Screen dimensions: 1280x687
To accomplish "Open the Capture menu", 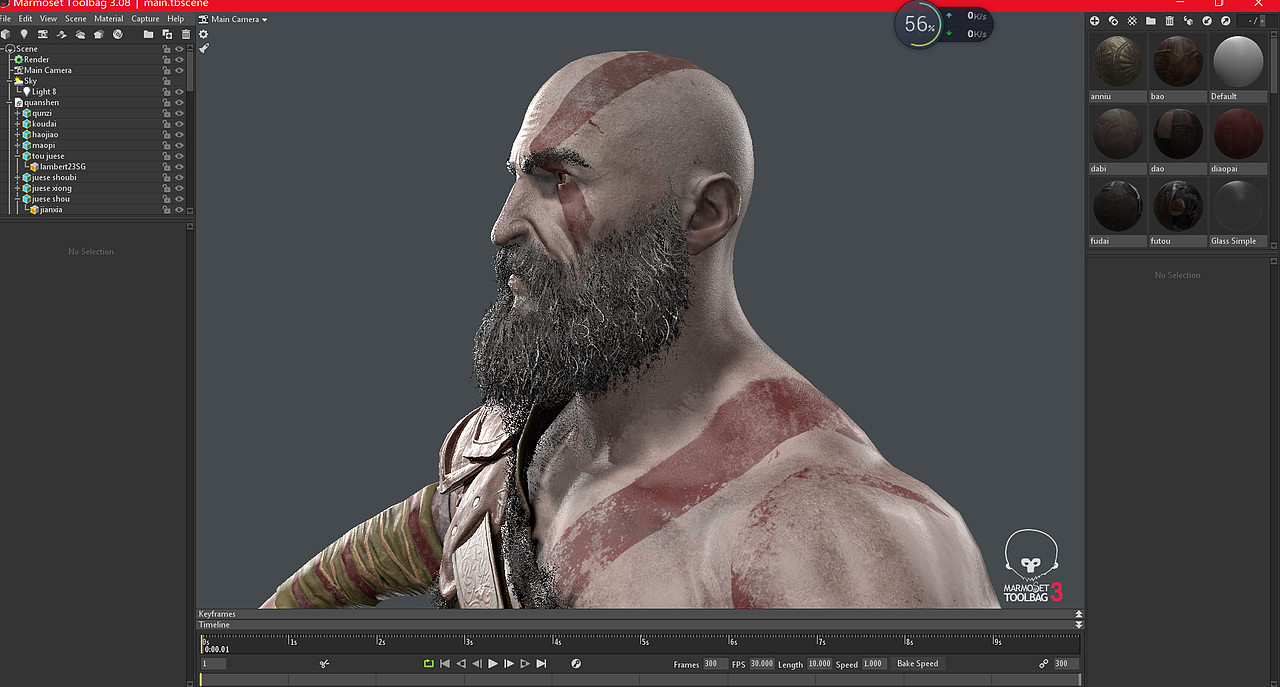I will 145,19.
